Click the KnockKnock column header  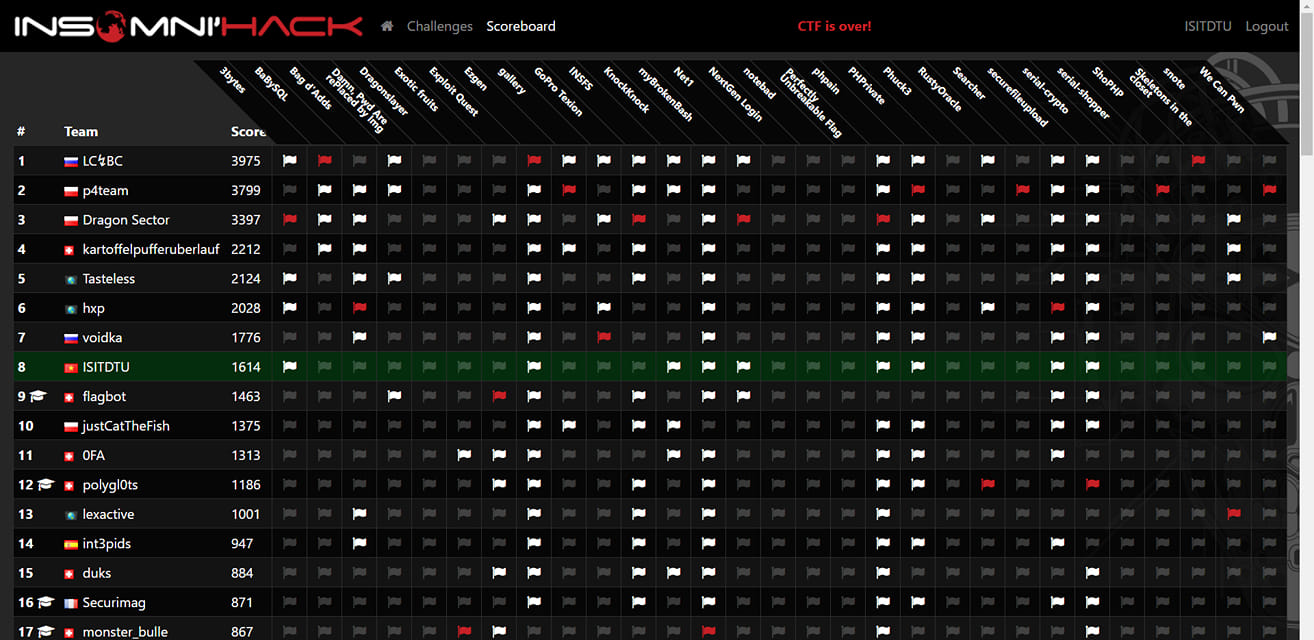627,90
